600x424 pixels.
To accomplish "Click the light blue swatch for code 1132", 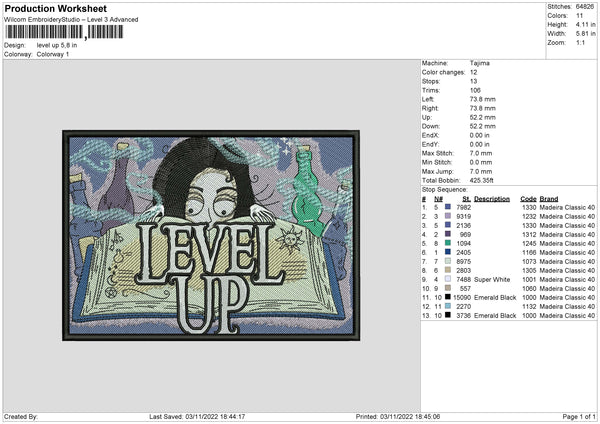I will [x=446, y=307].
